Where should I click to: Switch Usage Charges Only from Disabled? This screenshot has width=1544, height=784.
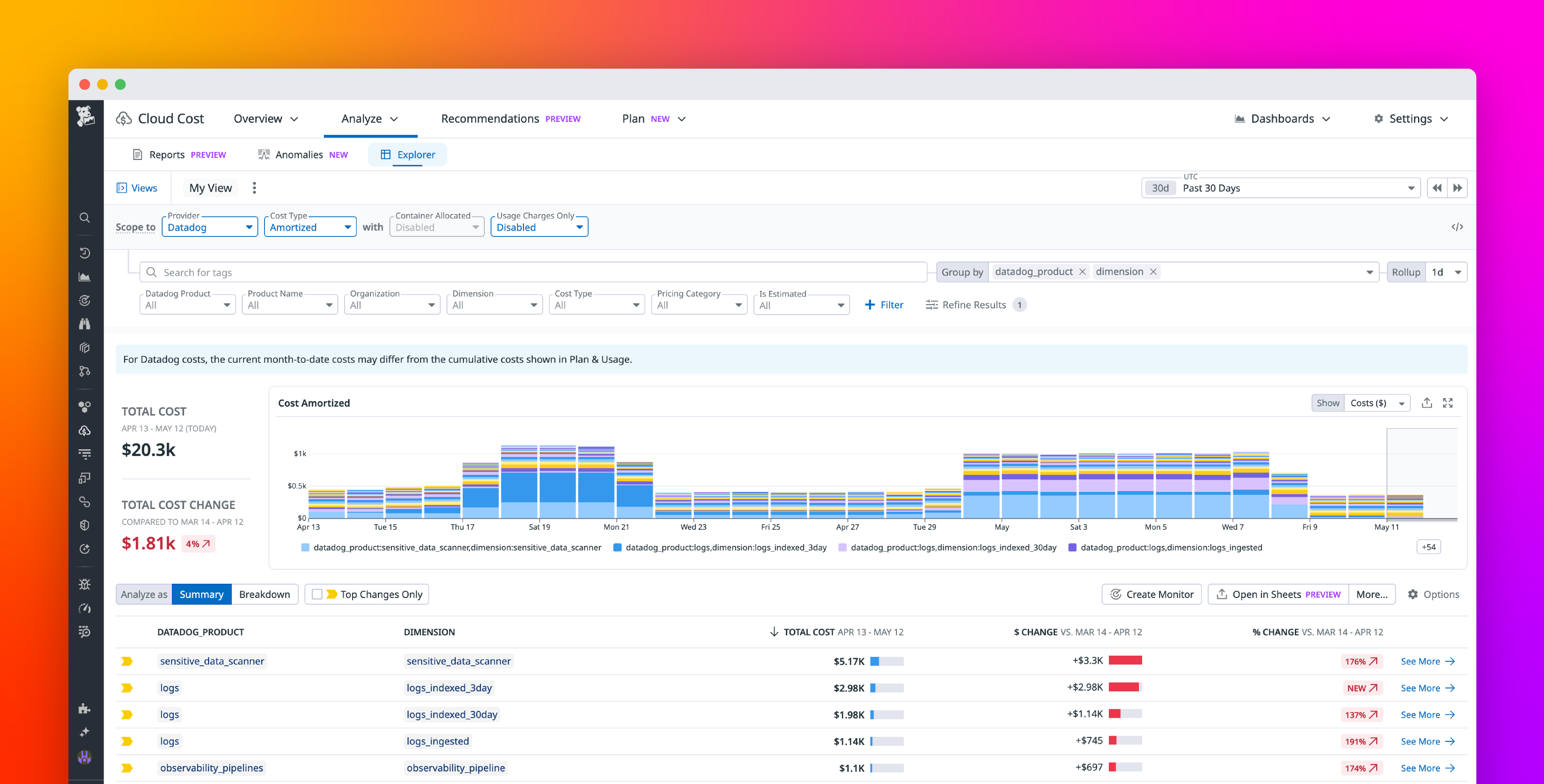point(538,227)
